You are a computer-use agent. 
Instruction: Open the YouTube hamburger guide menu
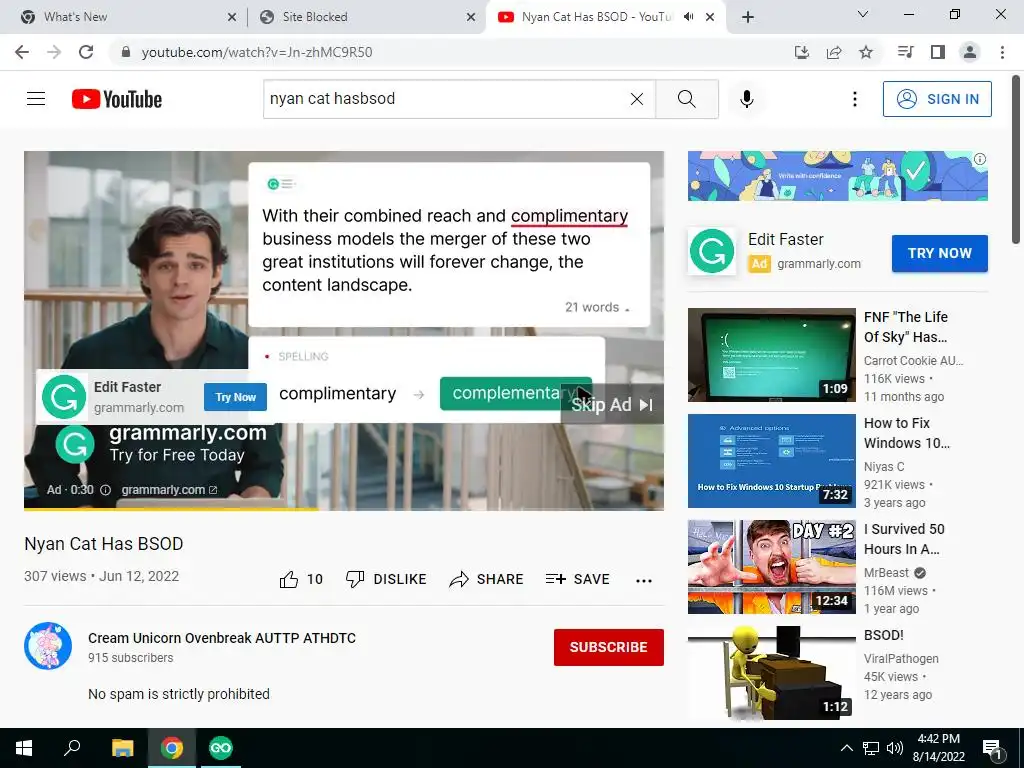coord(36,99)
